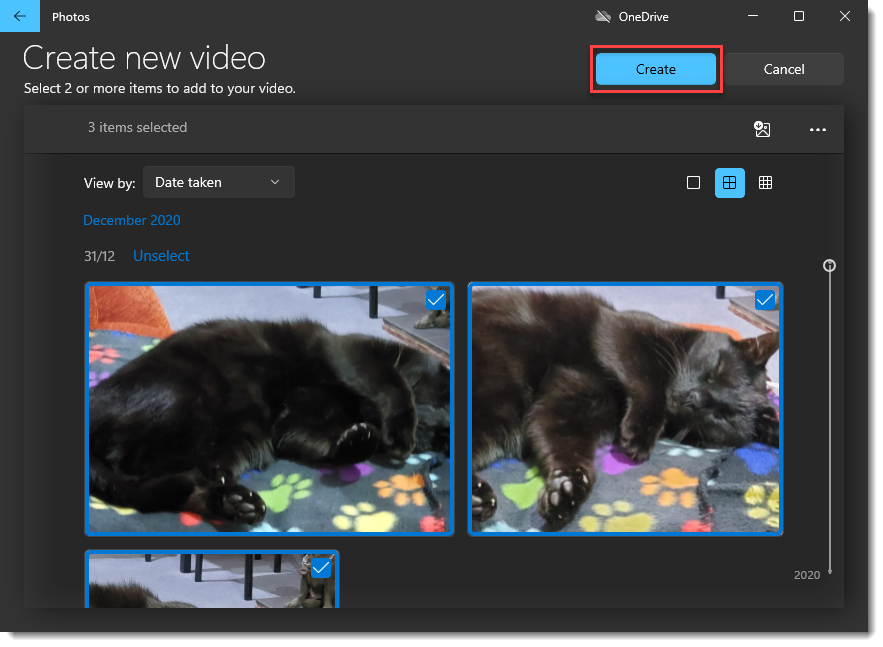Click the Create button
Viewport: 883px width, 647px height.
[655, 69]
